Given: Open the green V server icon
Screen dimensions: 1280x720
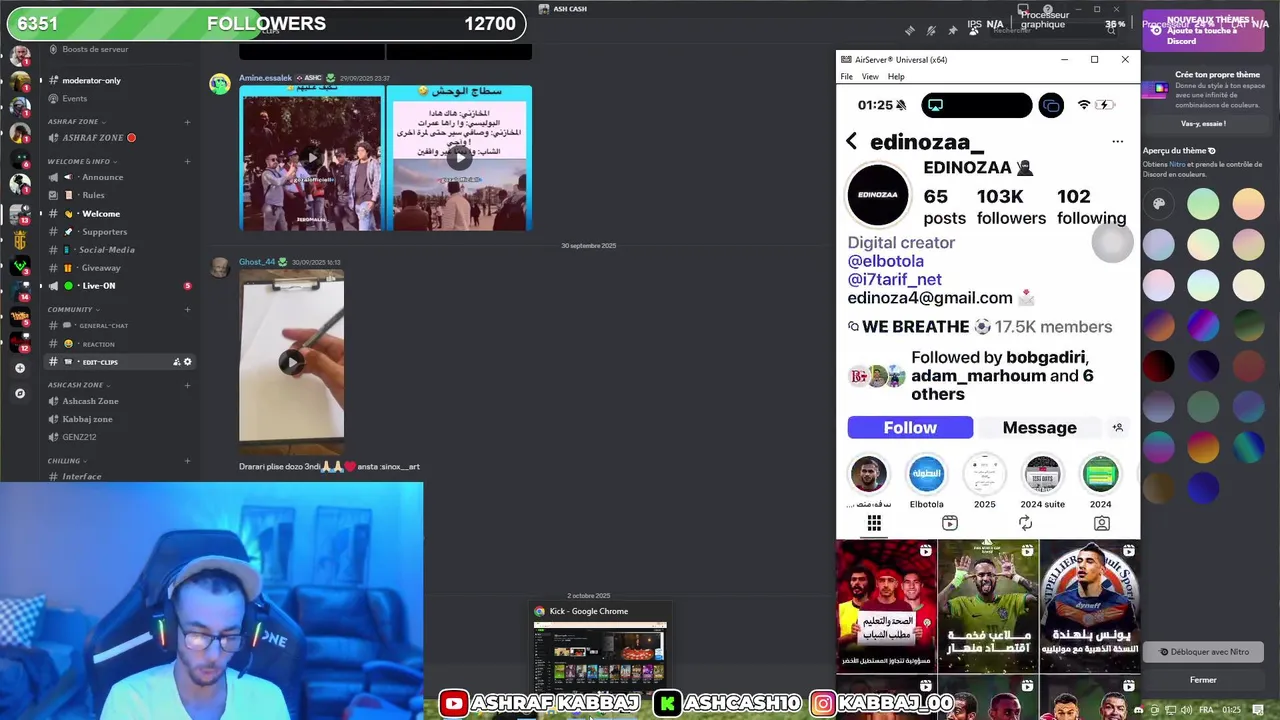Looking at the screenshot, I should 20,266.
